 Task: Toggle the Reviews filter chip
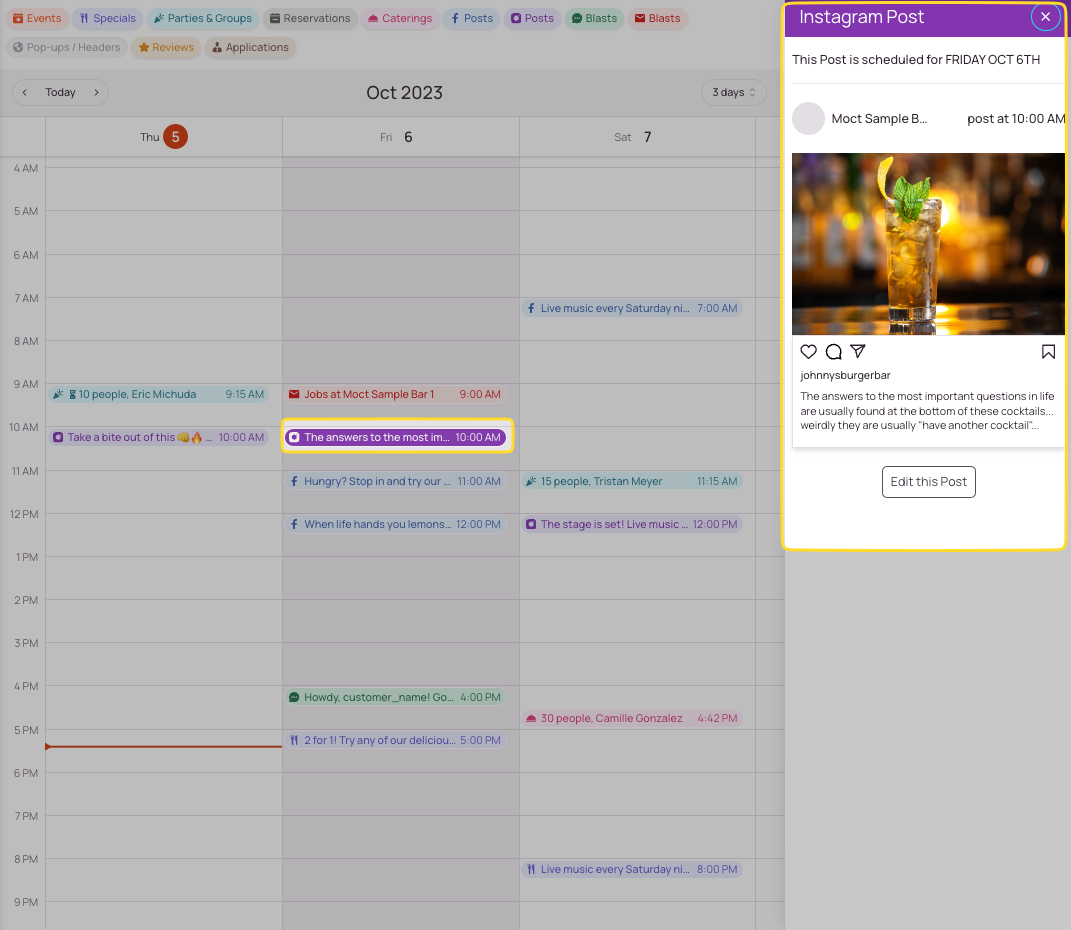tap(166, 47)
